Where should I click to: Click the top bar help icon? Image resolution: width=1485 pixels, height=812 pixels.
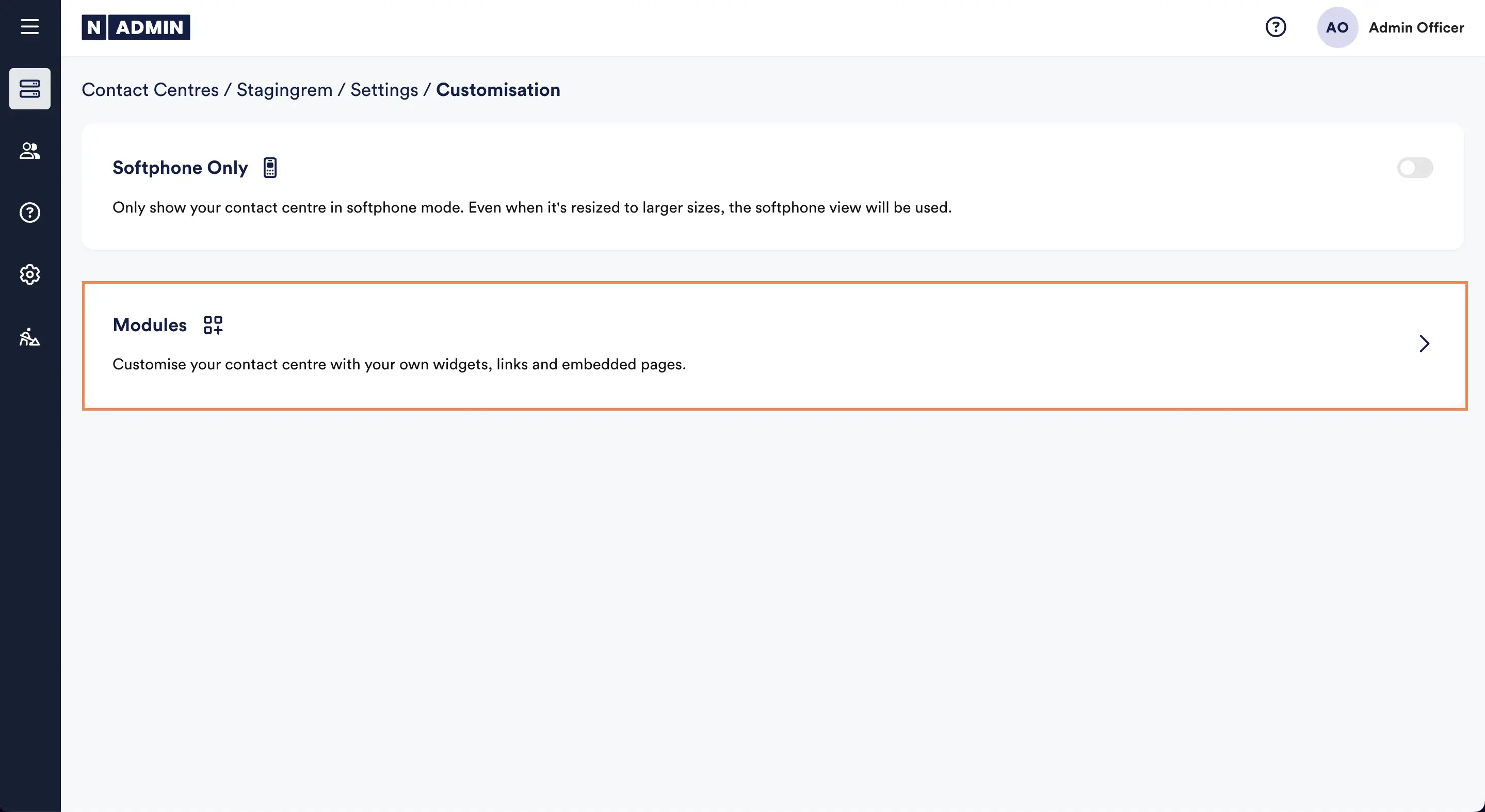tap(1275, 27)
